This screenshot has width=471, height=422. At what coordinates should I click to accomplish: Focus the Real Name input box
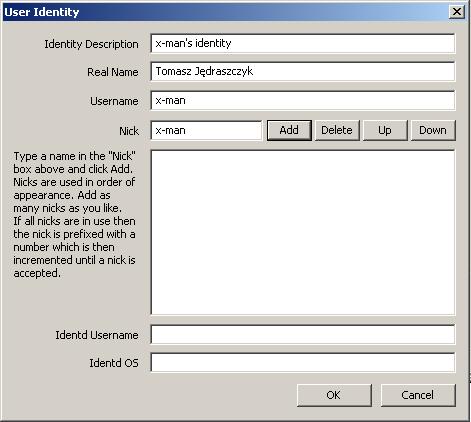[303, 71]
